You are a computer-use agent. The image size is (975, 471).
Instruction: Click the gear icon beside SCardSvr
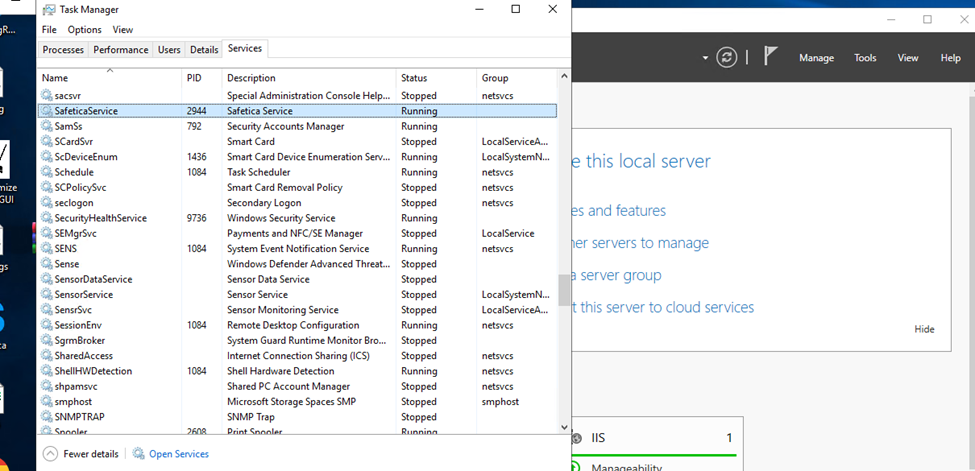point(47,141)
